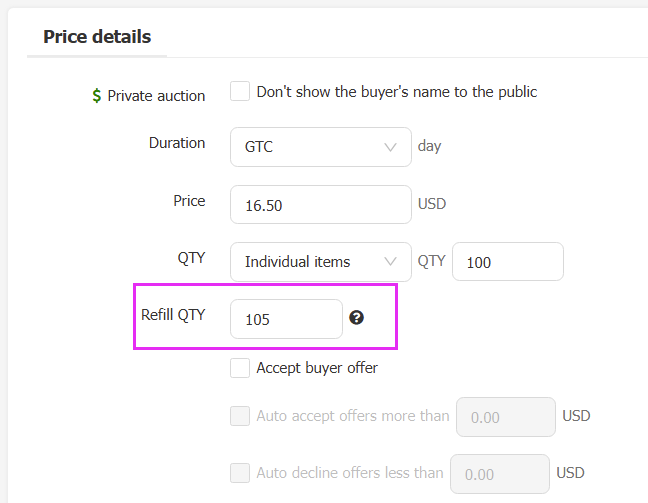This screenshot has width=648, height=503.
Task: Focus the QTY field showing 100
Action: coord(508,262)
